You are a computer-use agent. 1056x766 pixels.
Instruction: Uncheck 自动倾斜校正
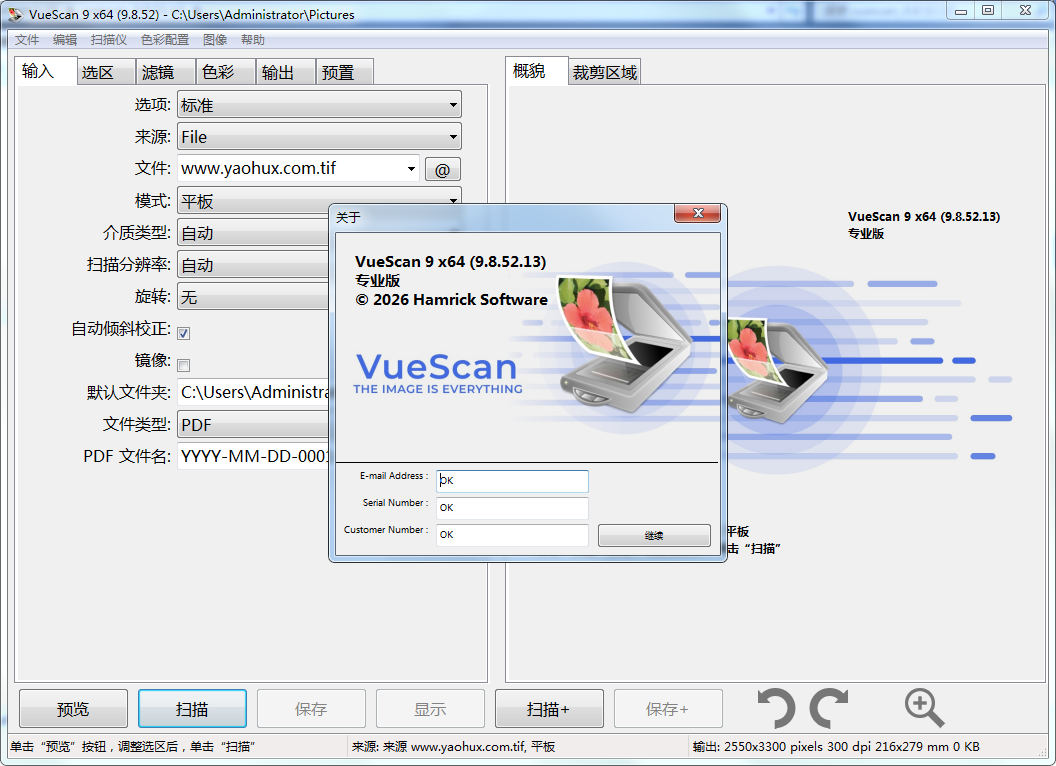click(183, 332)
